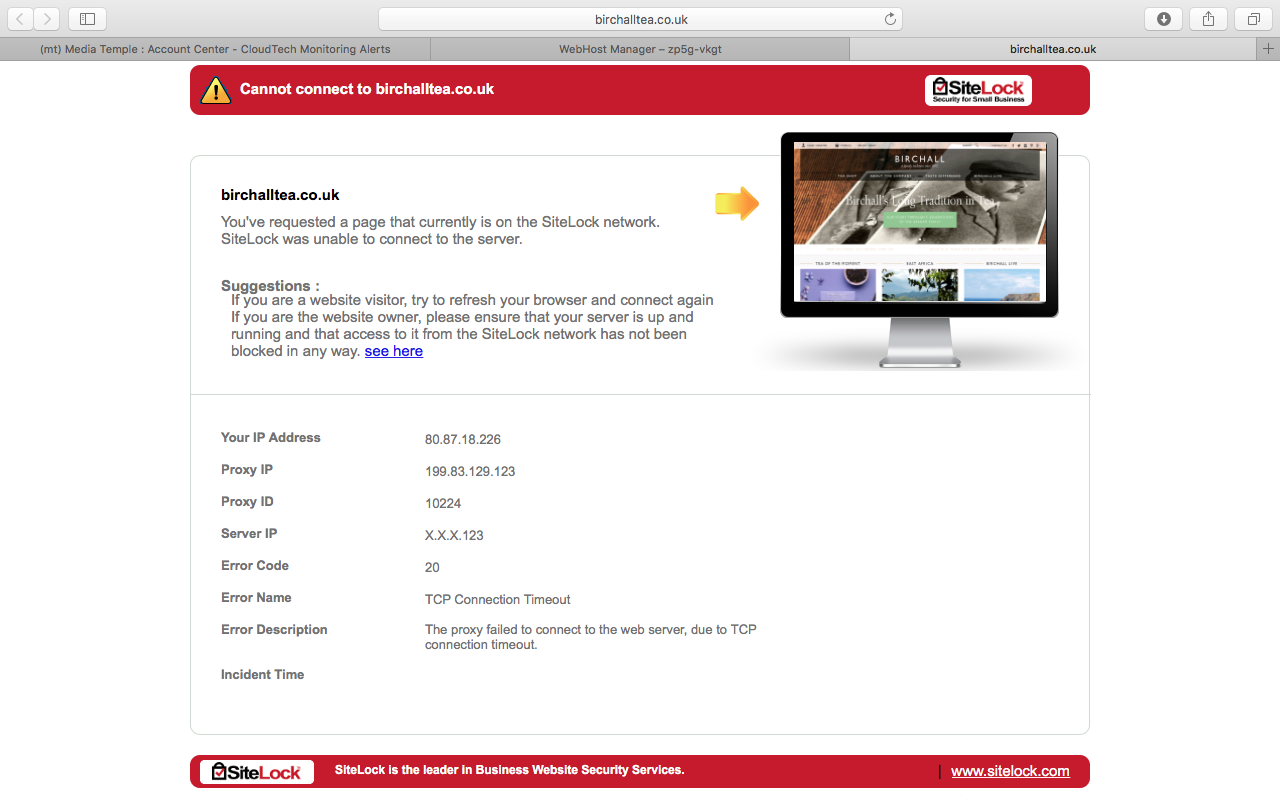
Task: Select the Error Code value 20
Action: [432, 567]
